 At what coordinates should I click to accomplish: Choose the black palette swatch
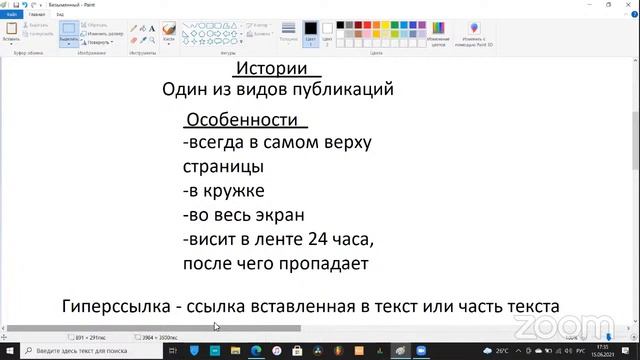(340, 25)
